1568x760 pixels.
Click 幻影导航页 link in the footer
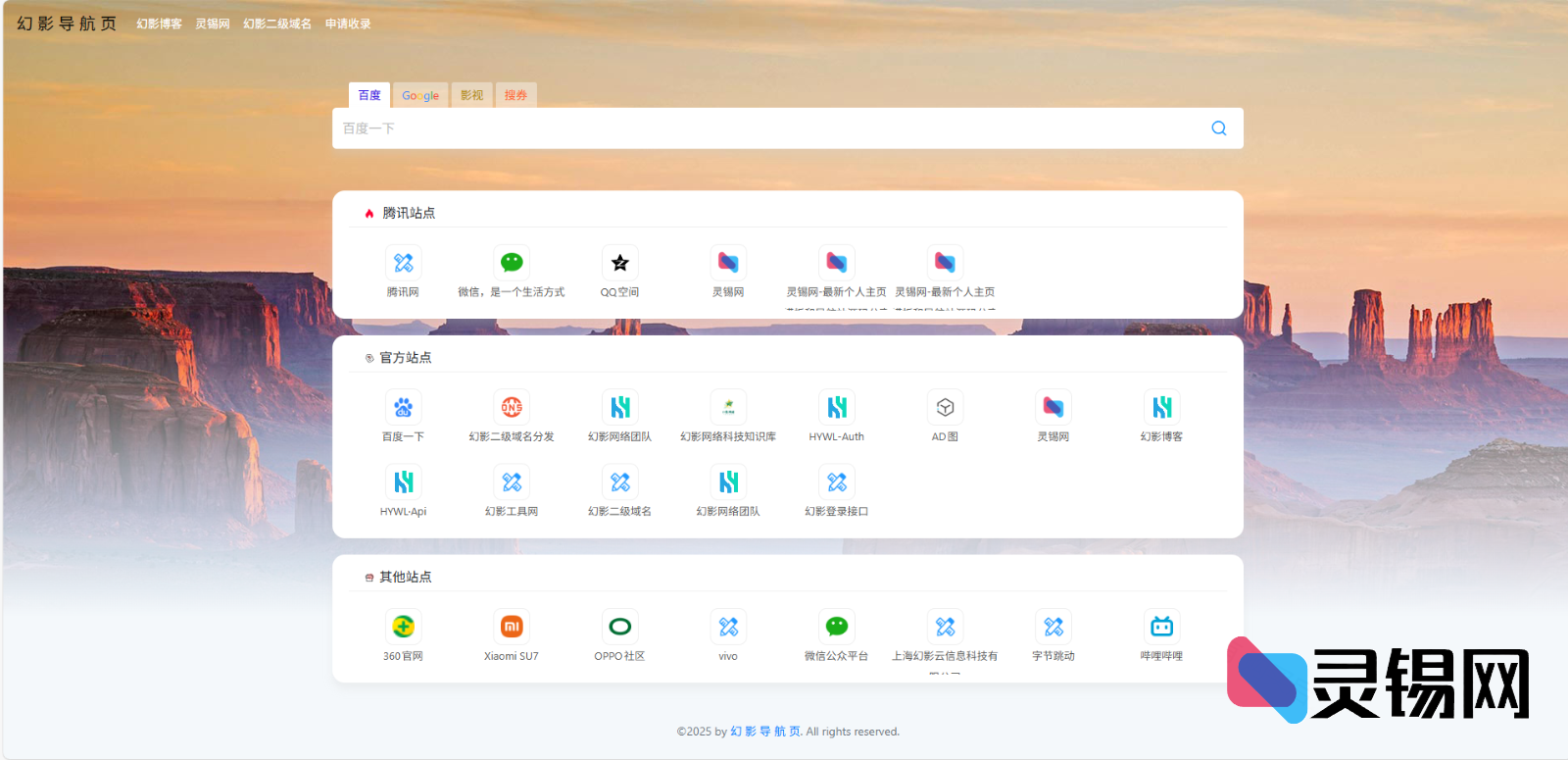765,732
